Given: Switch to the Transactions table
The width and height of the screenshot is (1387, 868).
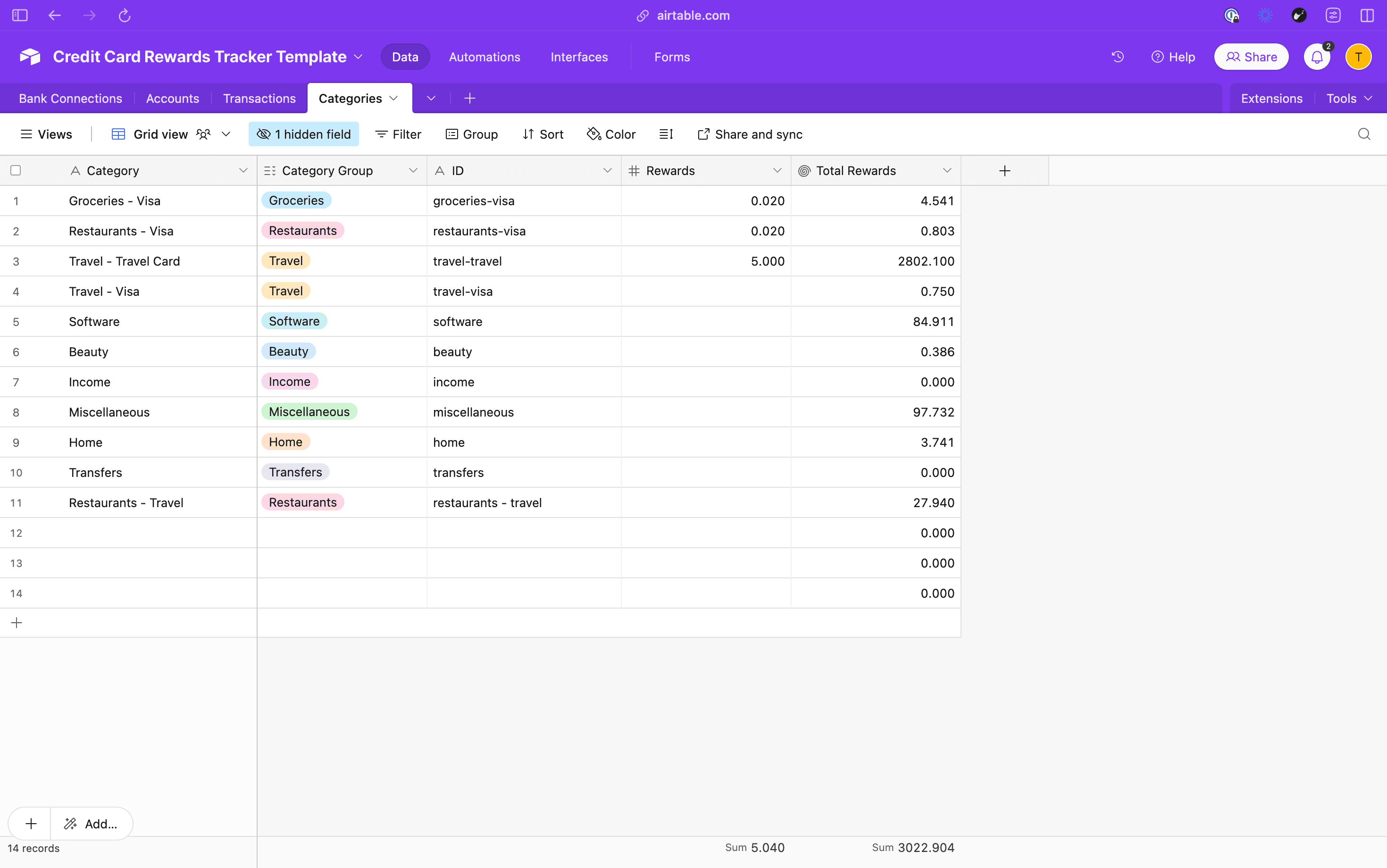Looking at the screenshot, I should click(x=259, y=98).
